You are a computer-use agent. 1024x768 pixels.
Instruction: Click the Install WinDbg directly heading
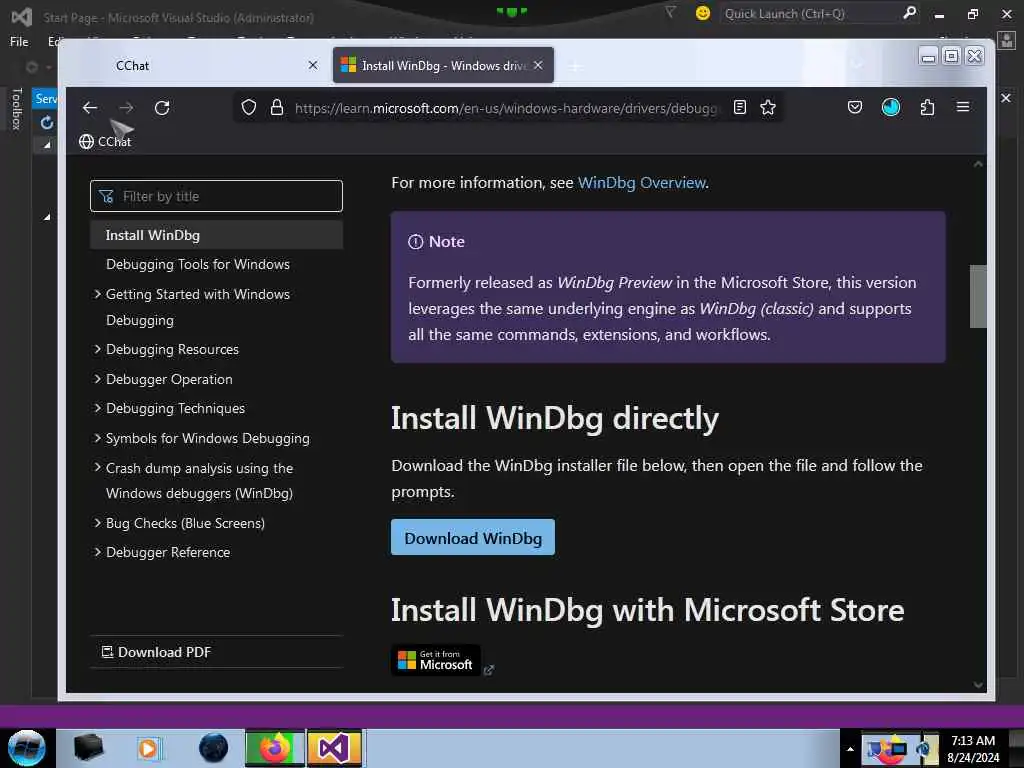[554, 418]
